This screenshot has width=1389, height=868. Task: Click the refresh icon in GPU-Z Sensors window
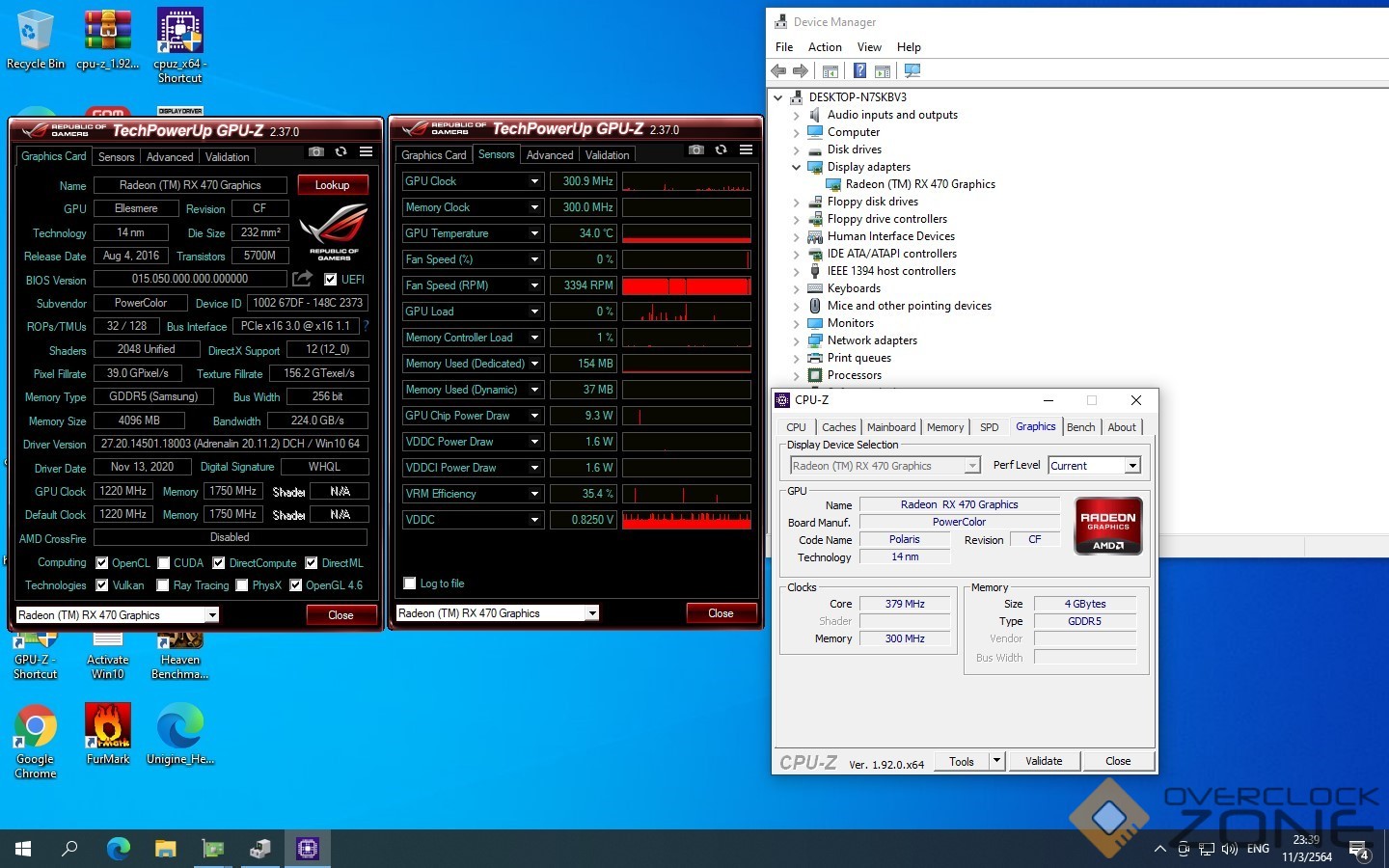[721, 150]
